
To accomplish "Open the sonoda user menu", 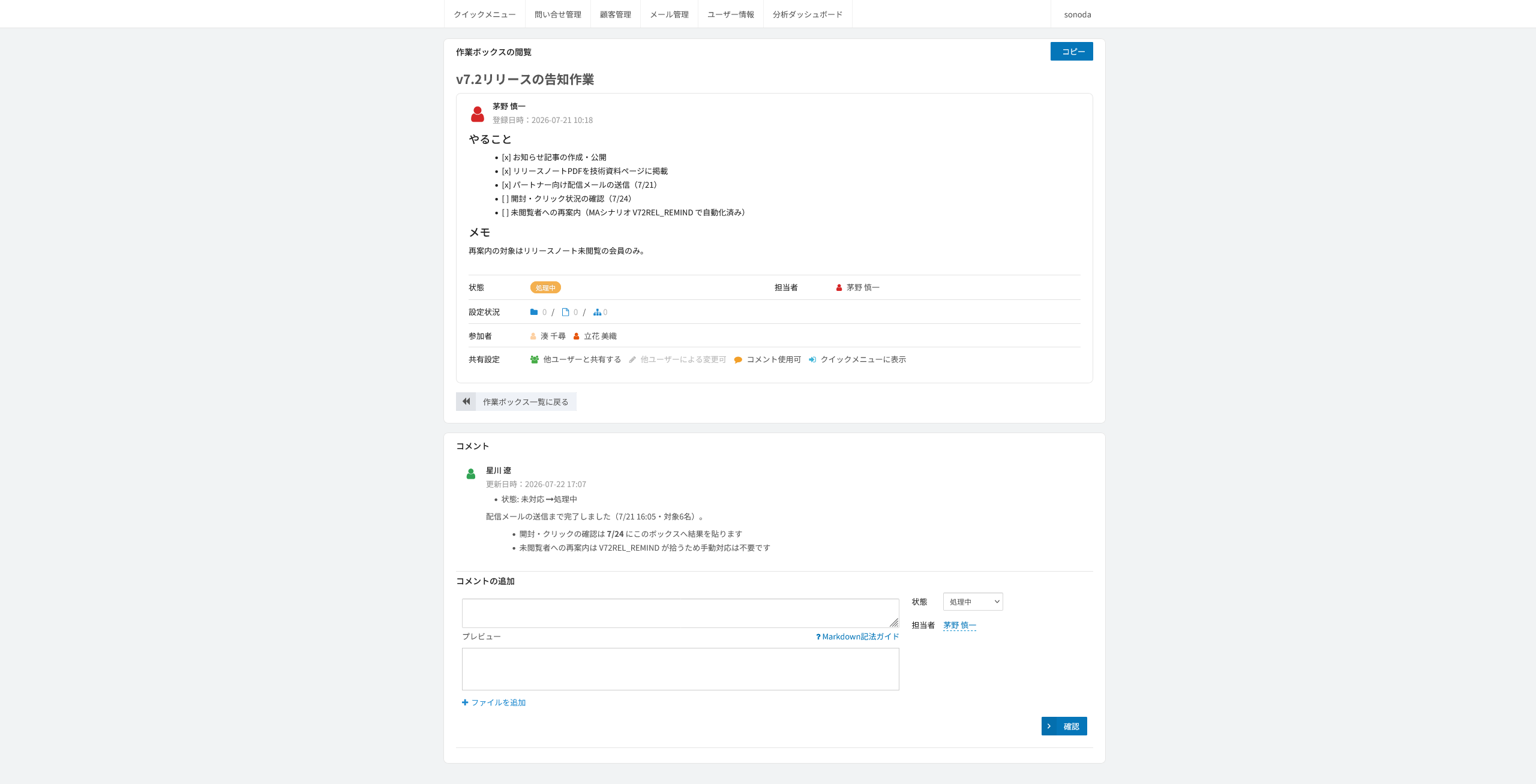I will click(x=1077, y=14).
